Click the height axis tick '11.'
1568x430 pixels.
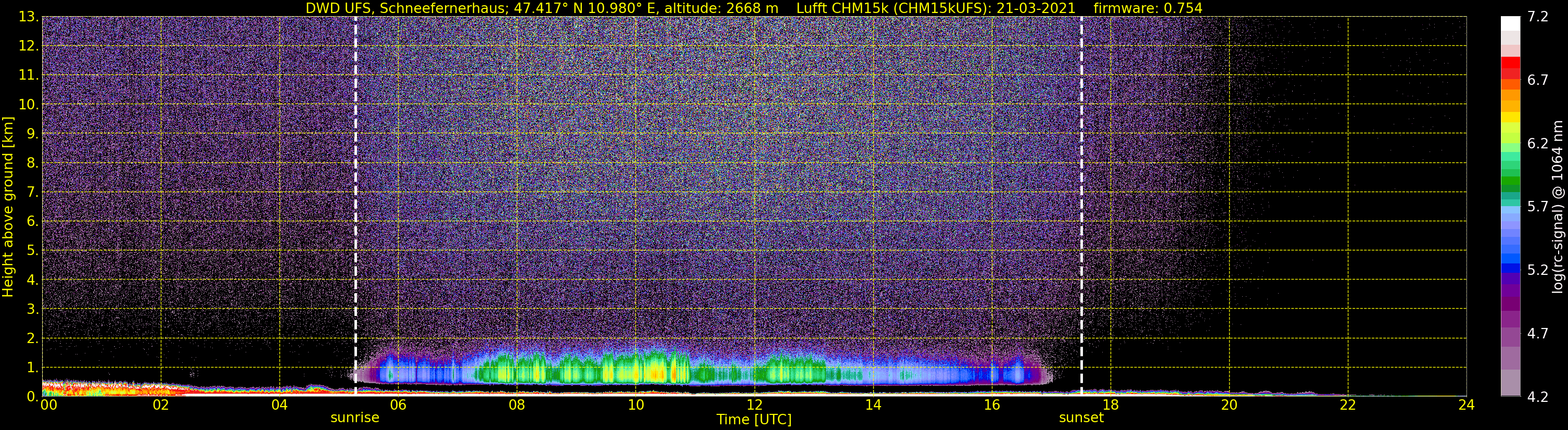pyautogui.click(x=28, y=75)
